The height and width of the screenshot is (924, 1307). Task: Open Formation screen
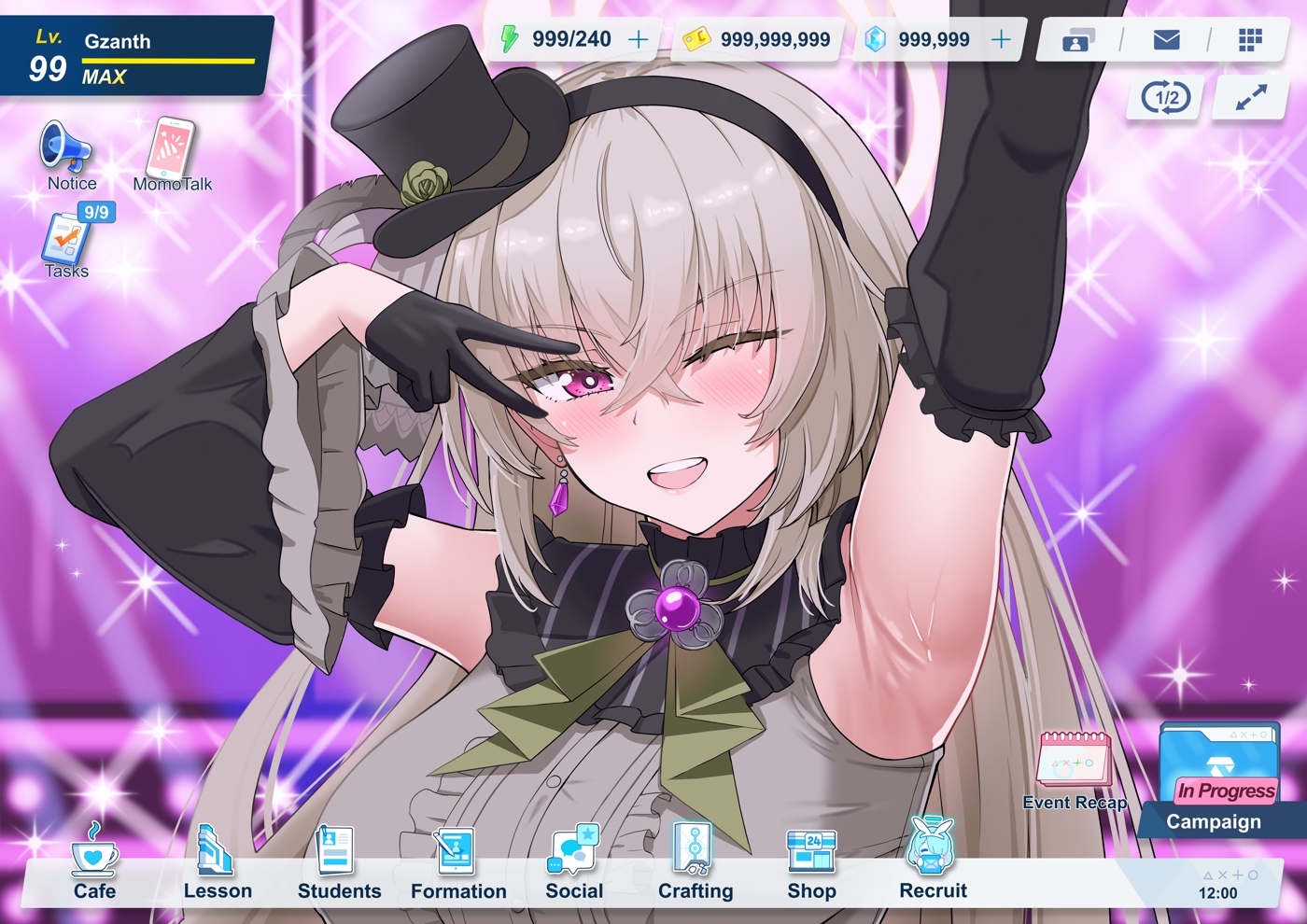(457, 861)
